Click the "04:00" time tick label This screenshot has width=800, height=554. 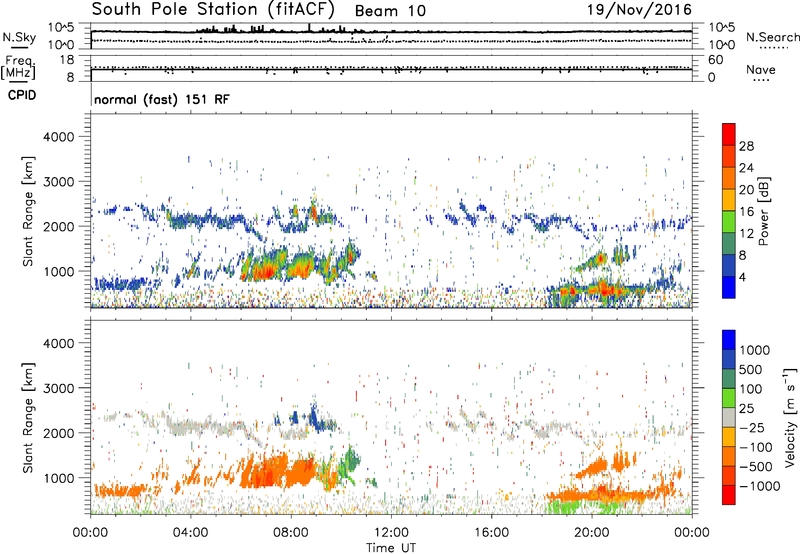click(190, 533)
